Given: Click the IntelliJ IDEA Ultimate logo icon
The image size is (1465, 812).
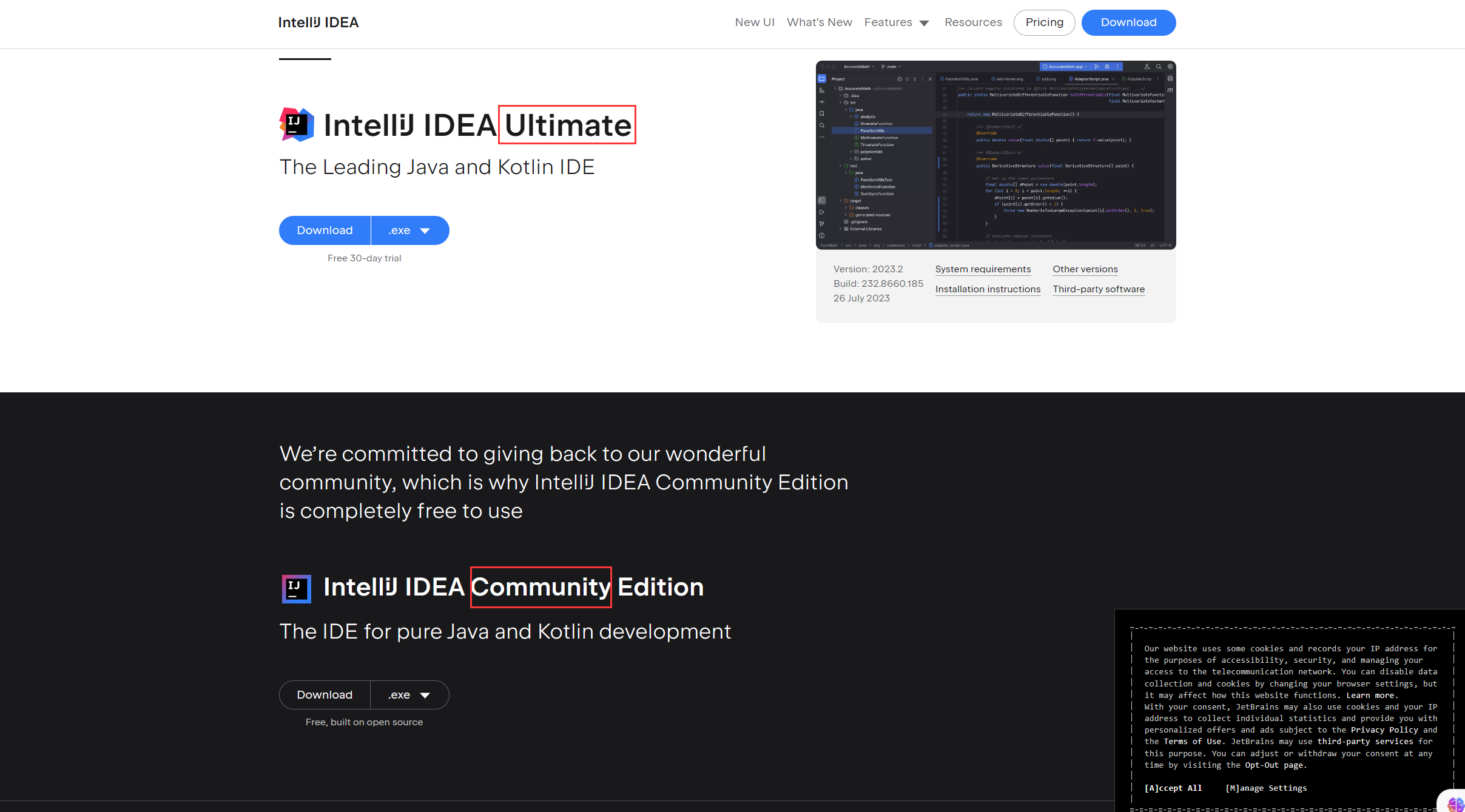Looking at the screenshot, I should (296, 124).
